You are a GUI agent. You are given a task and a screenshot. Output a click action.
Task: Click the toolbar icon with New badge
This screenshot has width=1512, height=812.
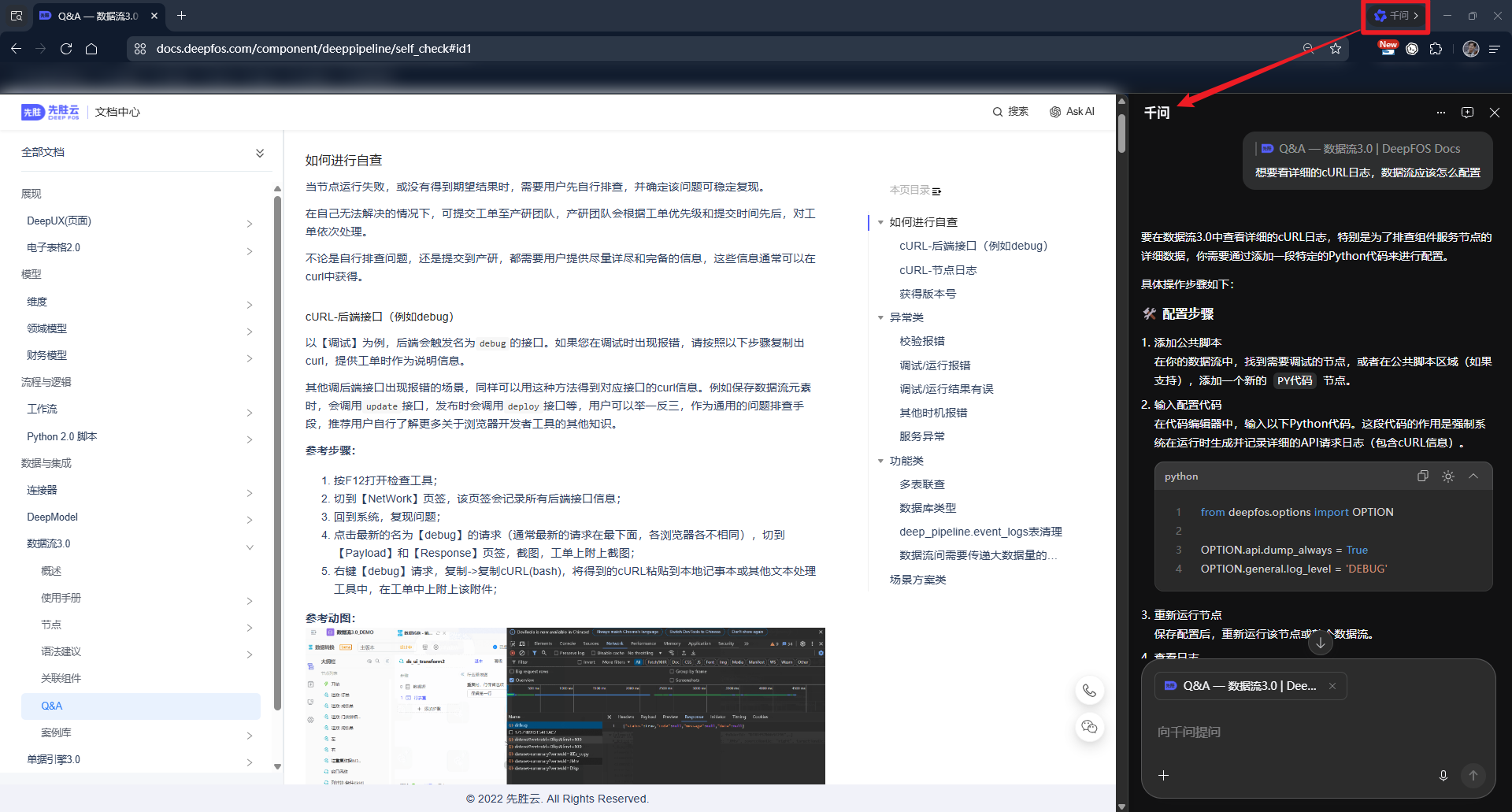point(1388,48)
